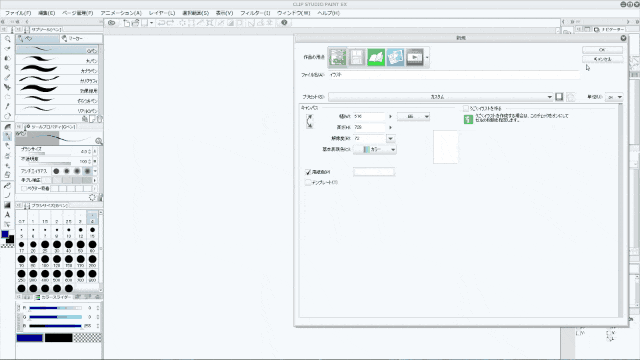
Task: Open the File menu
Action: click(18, 13)
